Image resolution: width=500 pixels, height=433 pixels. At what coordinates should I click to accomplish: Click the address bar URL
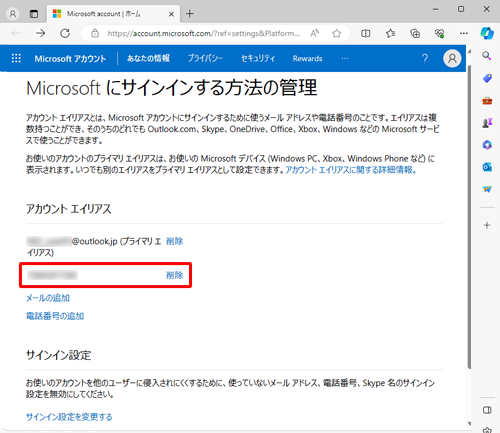pos(203,33)
